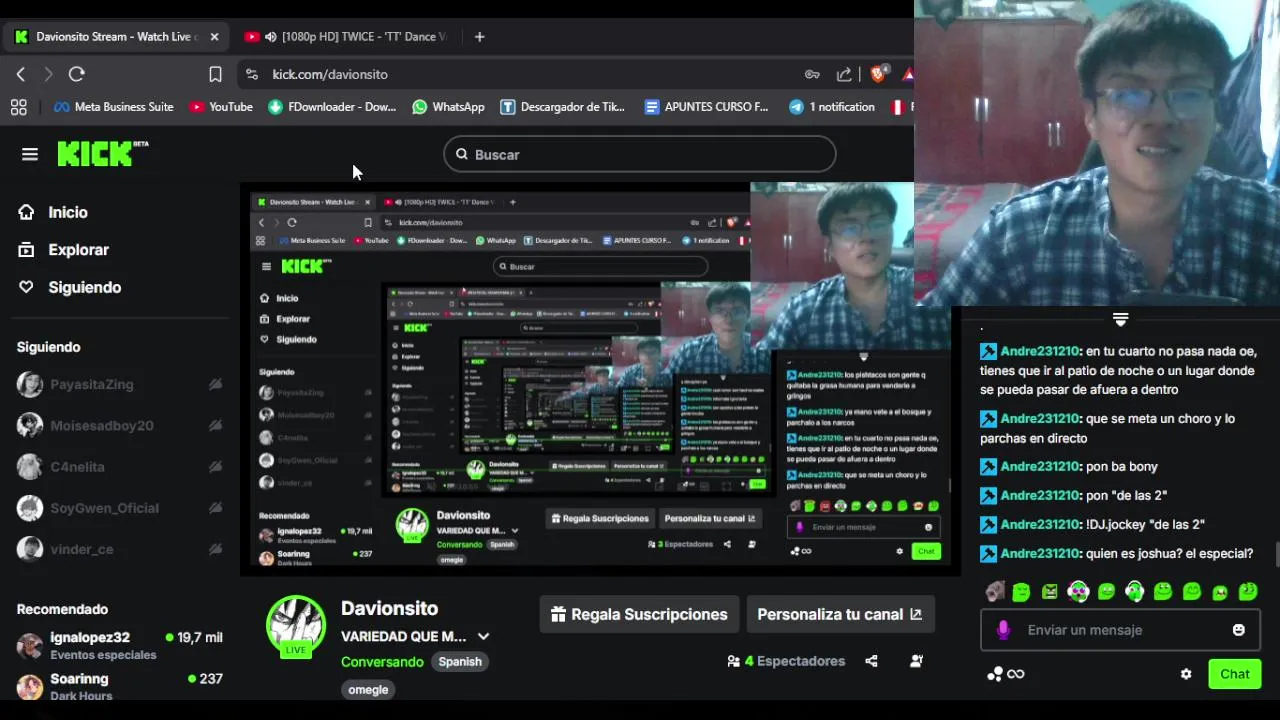The width and height of the screenshot is (1280, 720).
Task: Open chat settings gear
Action: coord(1186,674)
